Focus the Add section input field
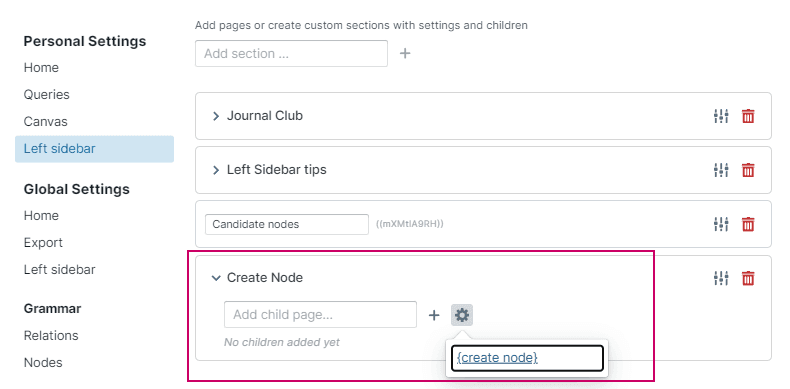The height and width of the screenshot is (389, 790). click(291, 53)
